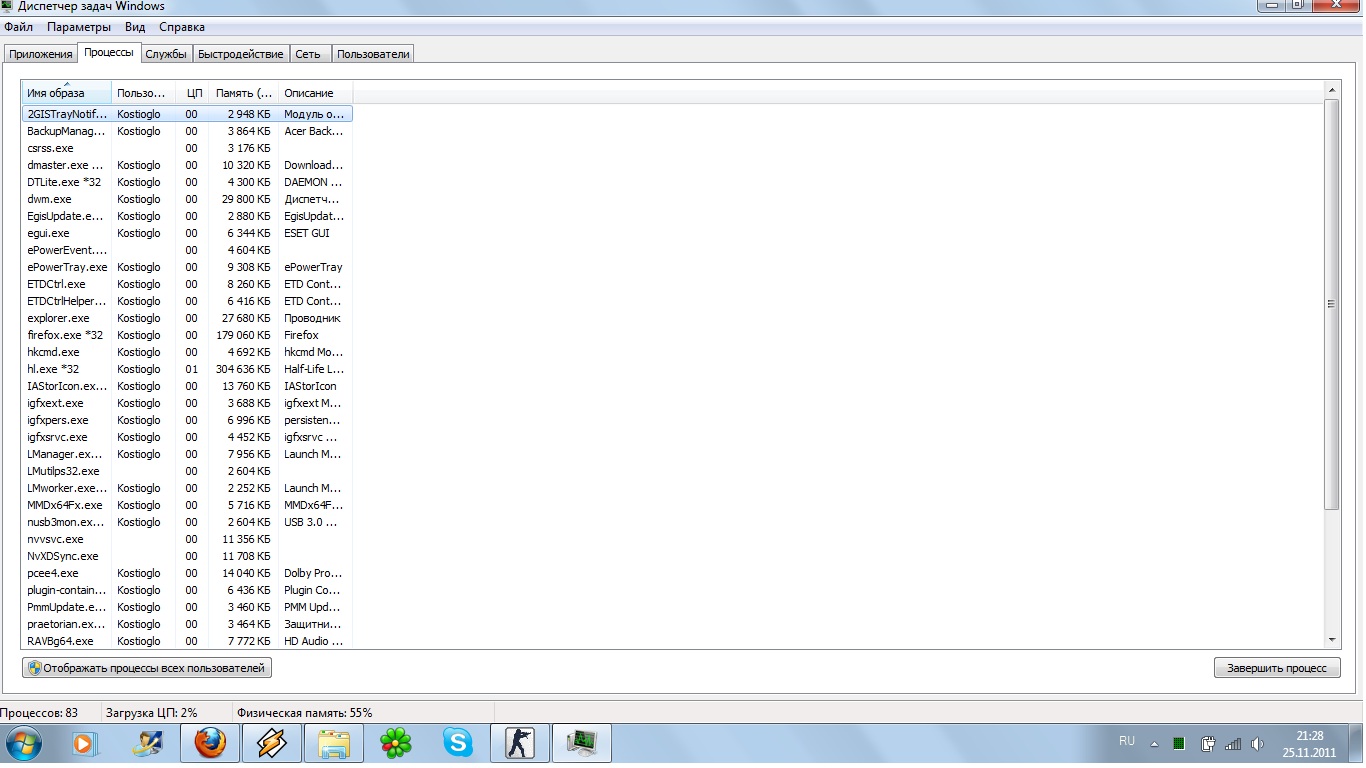Open the Параметры menu

click(x=79, y=27)
